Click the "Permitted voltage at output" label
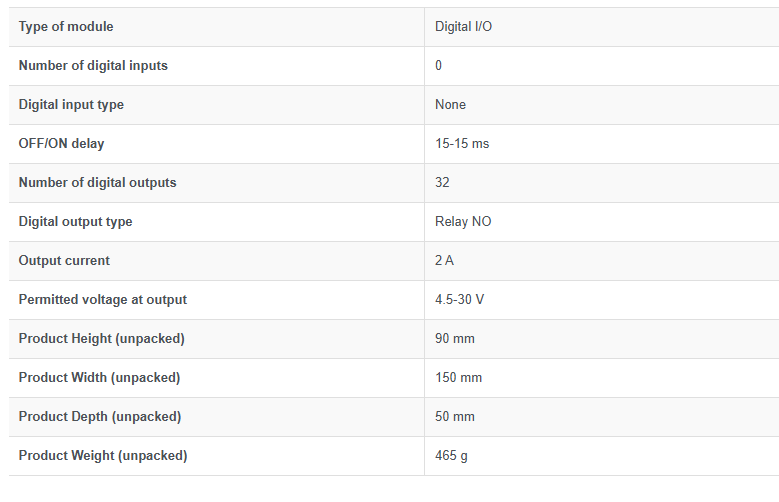 coord(102,300)
